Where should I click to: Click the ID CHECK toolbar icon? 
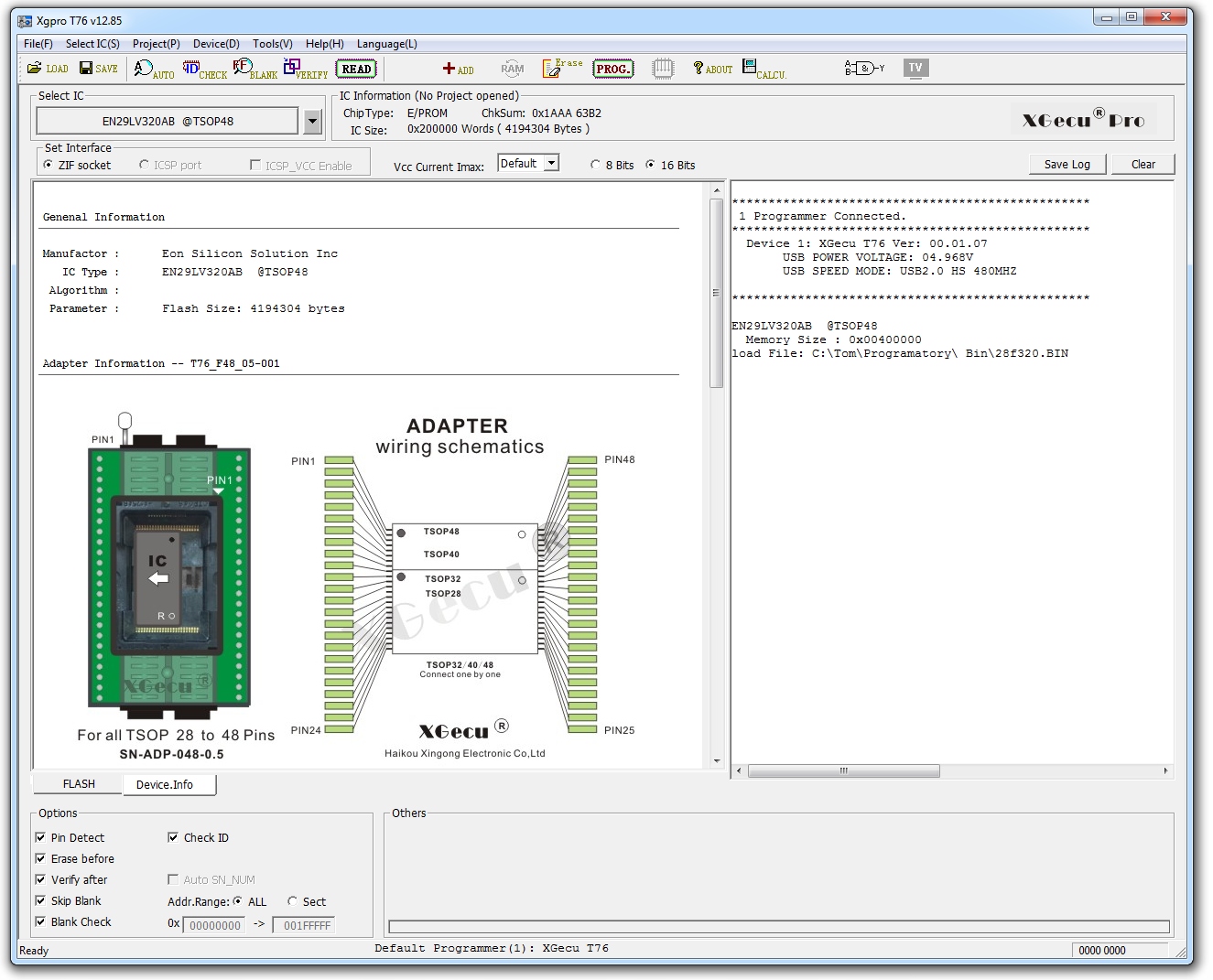tap(204, 69)
